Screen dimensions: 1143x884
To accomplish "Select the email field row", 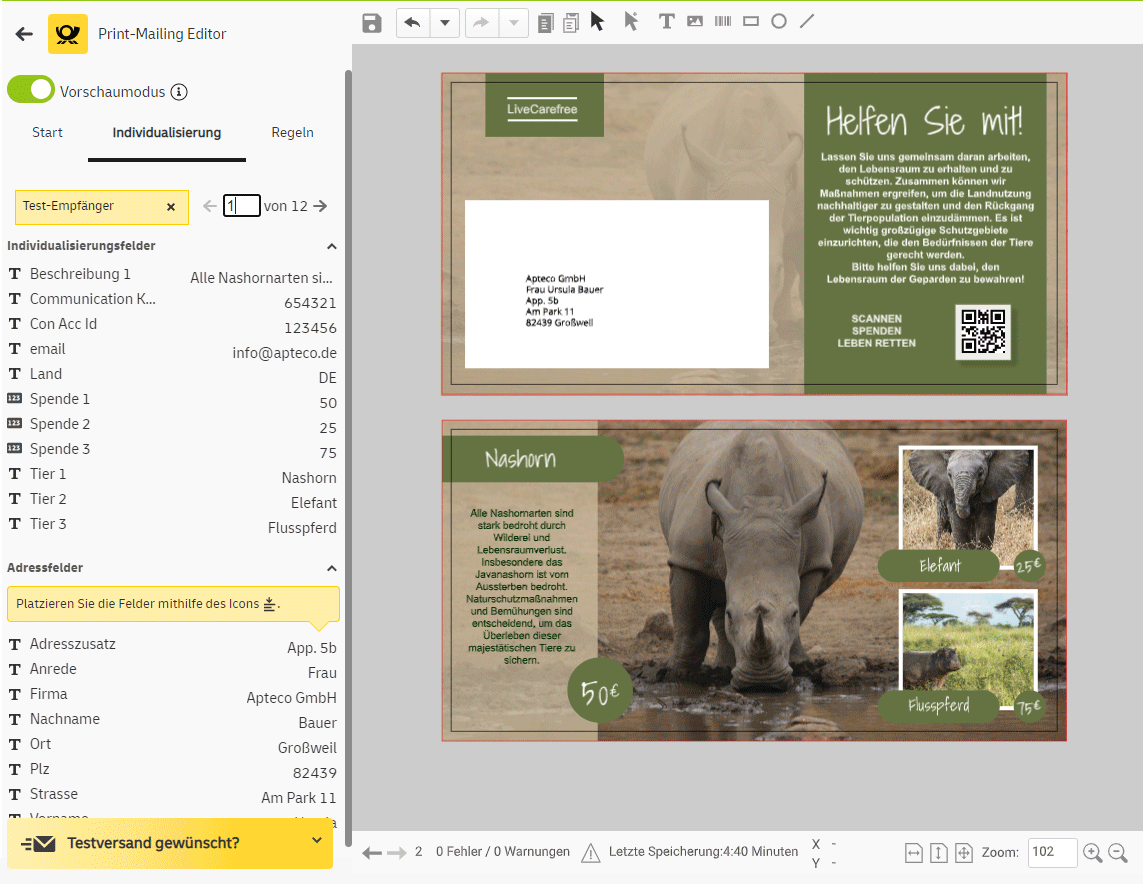I will 172,350.
